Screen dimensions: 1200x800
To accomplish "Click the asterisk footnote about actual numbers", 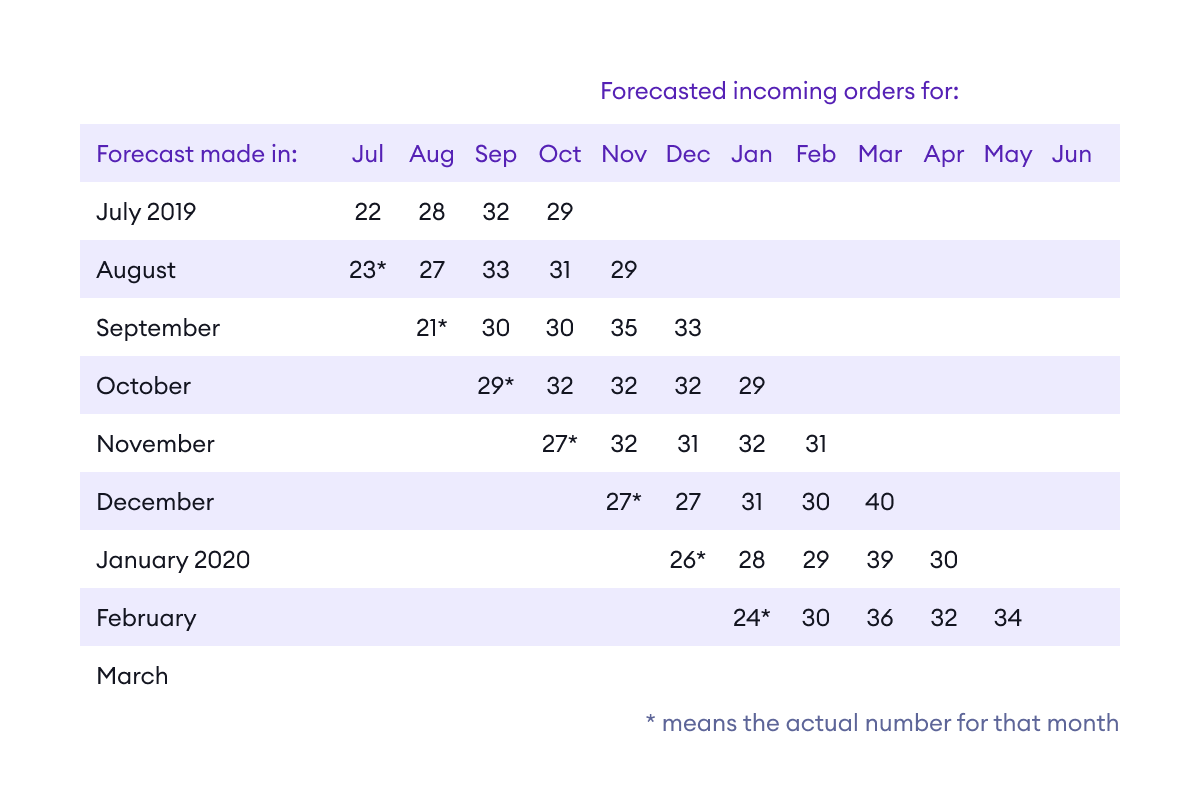I will tap(882, 723).
